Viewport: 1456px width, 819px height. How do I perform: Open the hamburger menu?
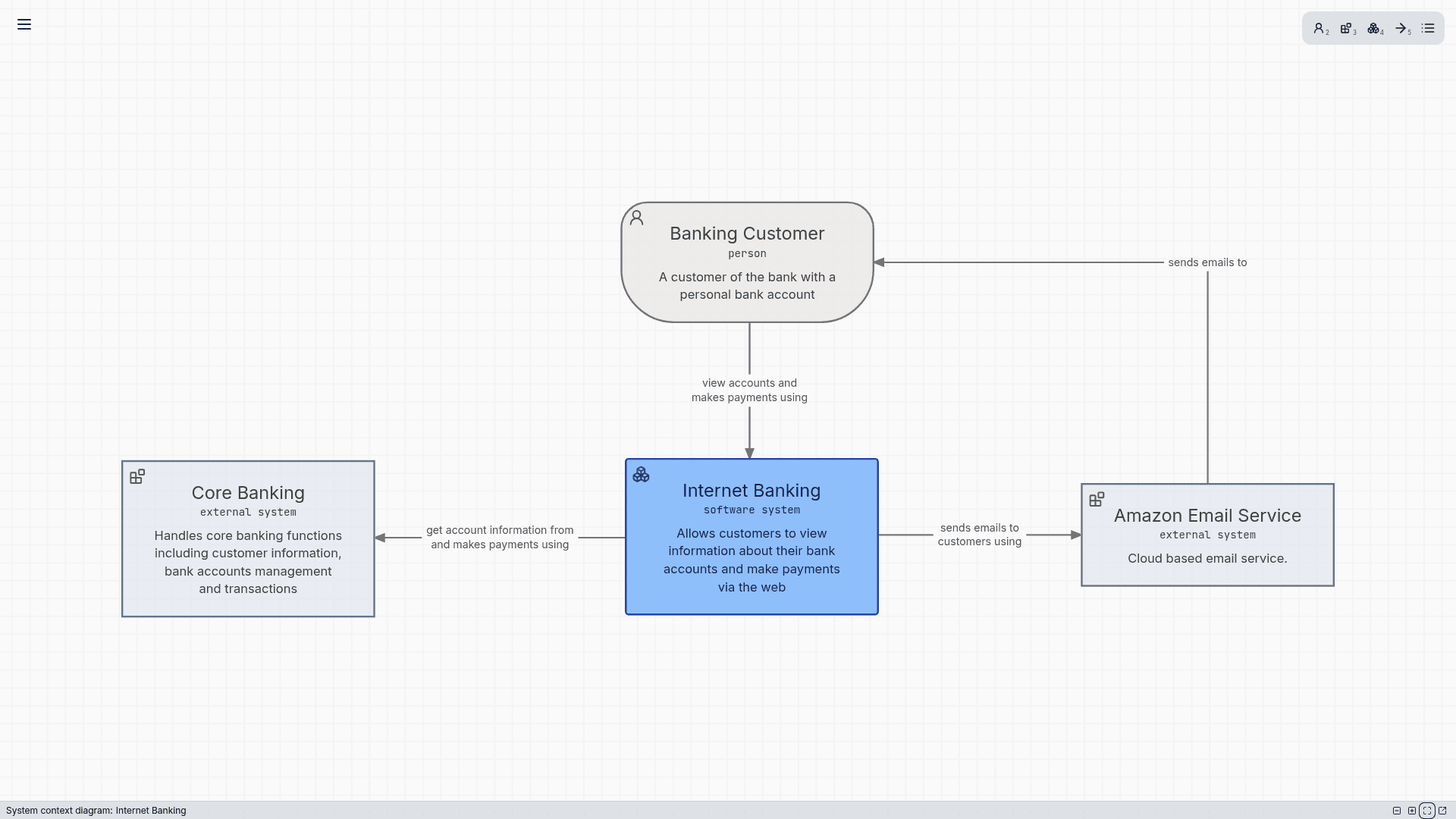click(x=24, y=25)
